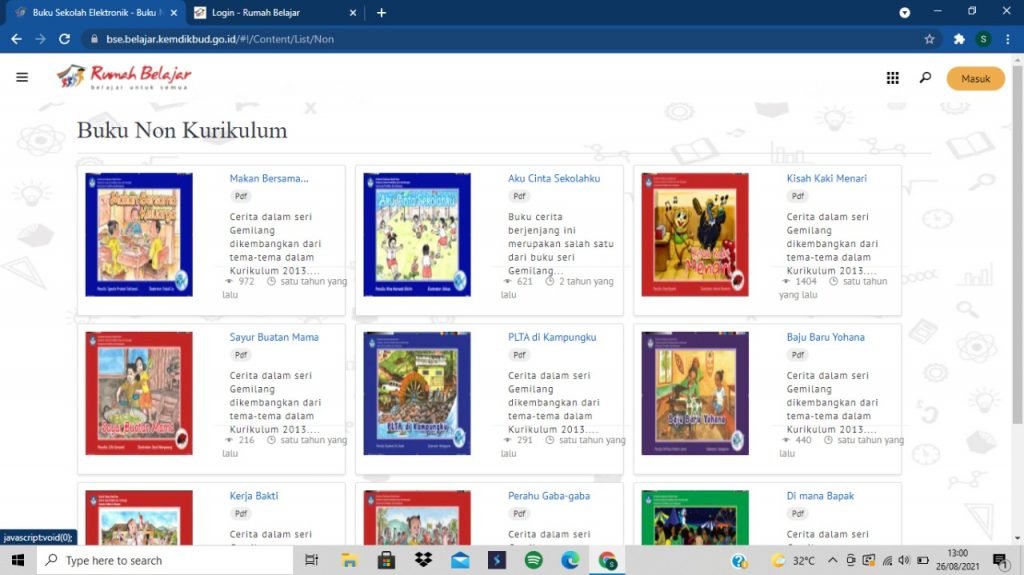Click Di mana Bapak cover thumbnail
This screenshot has width=1024, height=575.
pos(695,518)
